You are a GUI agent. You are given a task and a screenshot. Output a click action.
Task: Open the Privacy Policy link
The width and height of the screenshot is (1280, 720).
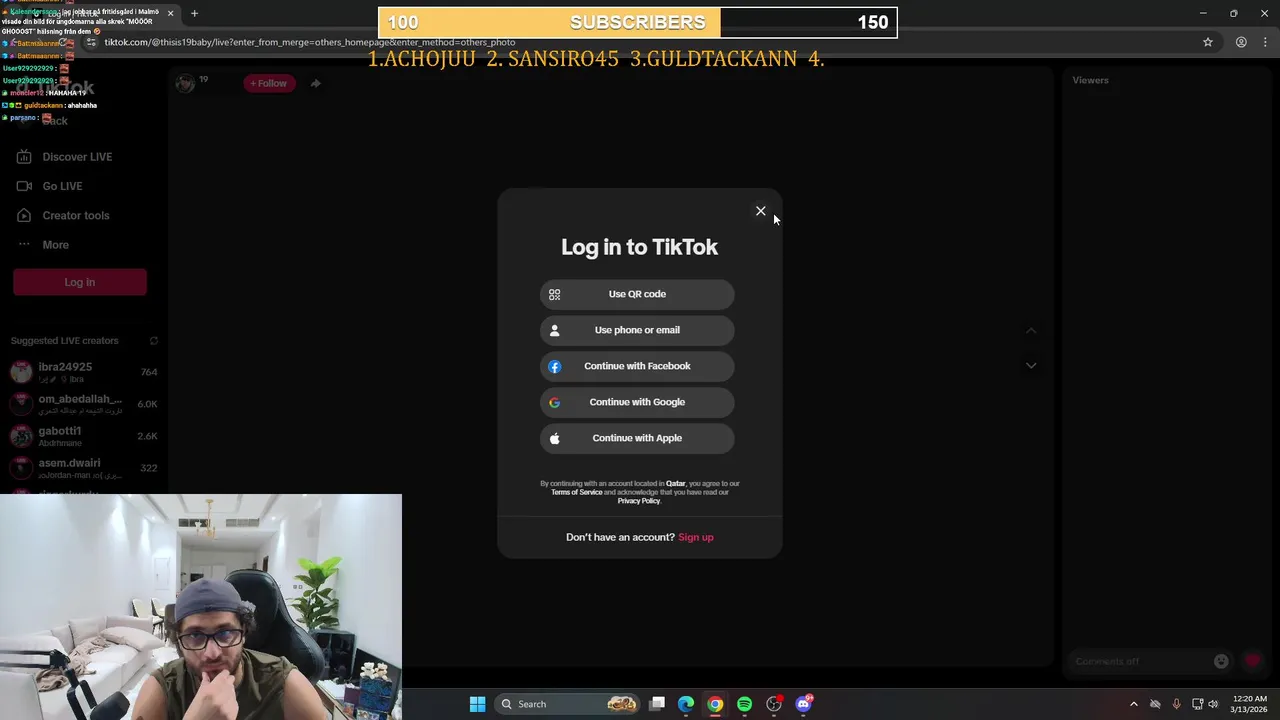[639, 501]
